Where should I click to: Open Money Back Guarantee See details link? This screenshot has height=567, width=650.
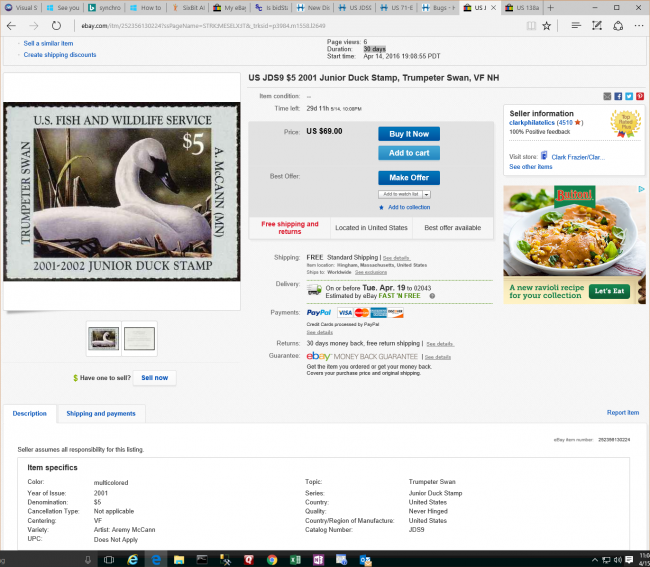438,357
